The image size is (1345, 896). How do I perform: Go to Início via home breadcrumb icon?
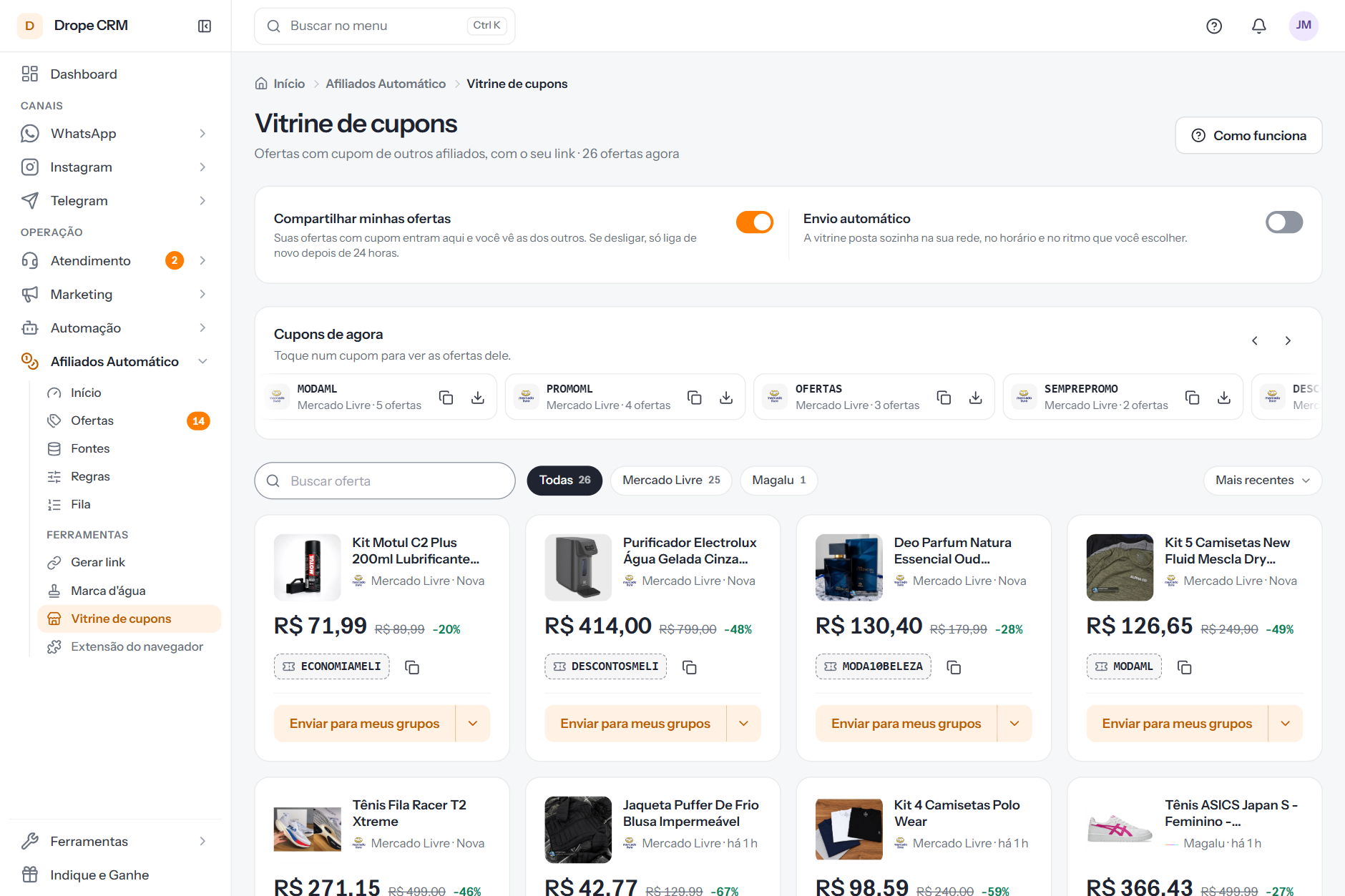click(262, 84)
